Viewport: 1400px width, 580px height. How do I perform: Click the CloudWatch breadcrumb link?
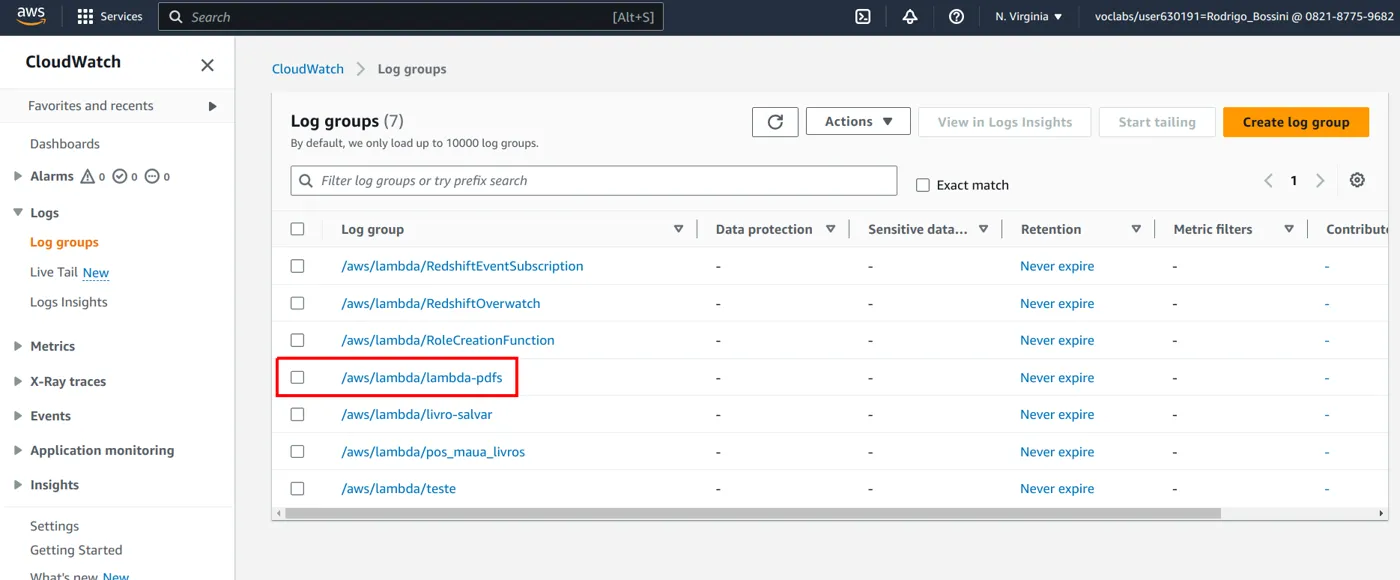point(308,69)
